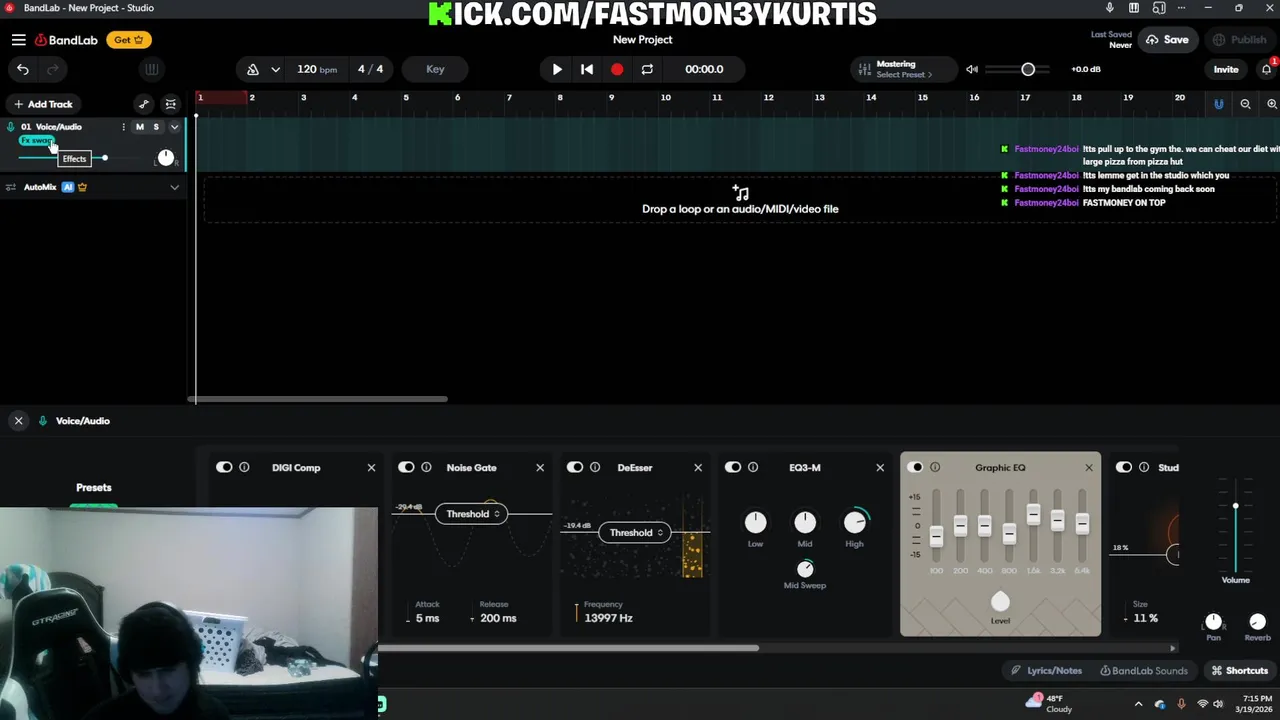
Task: Show info for EQ3-M effect
Action: tap(753, 467)
